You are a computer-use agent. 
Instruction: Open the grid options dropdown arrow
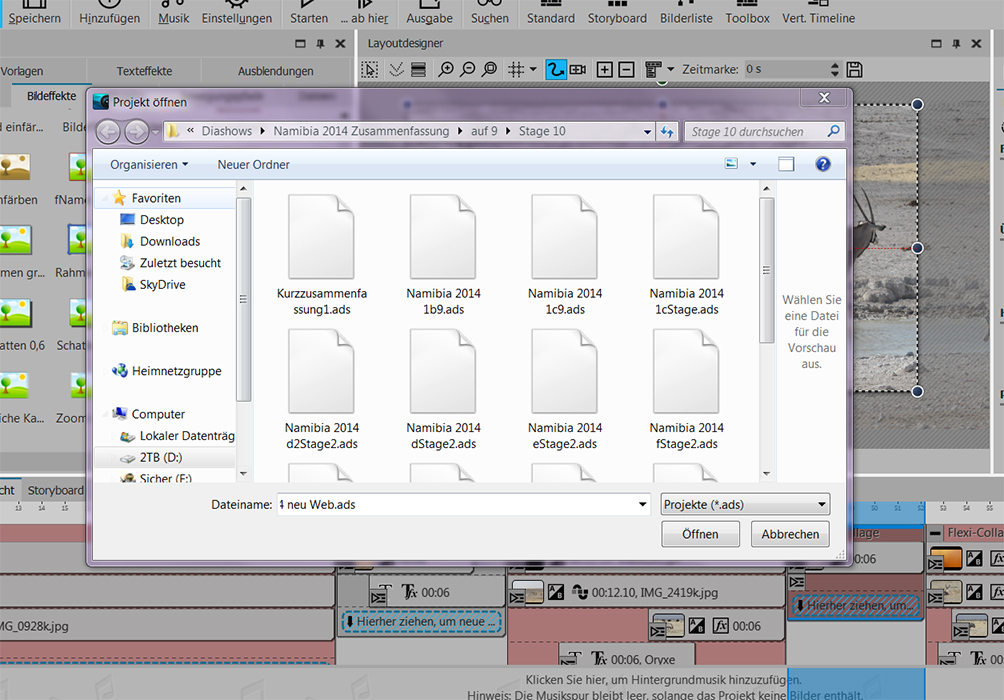pos(533,69)
